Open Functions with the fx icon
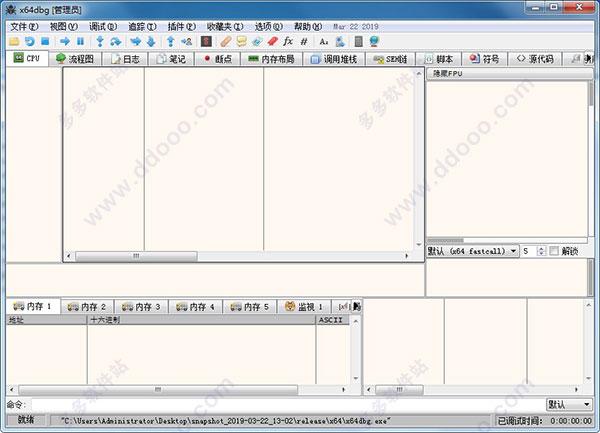600x433 pixels. [x=288, y=41]
